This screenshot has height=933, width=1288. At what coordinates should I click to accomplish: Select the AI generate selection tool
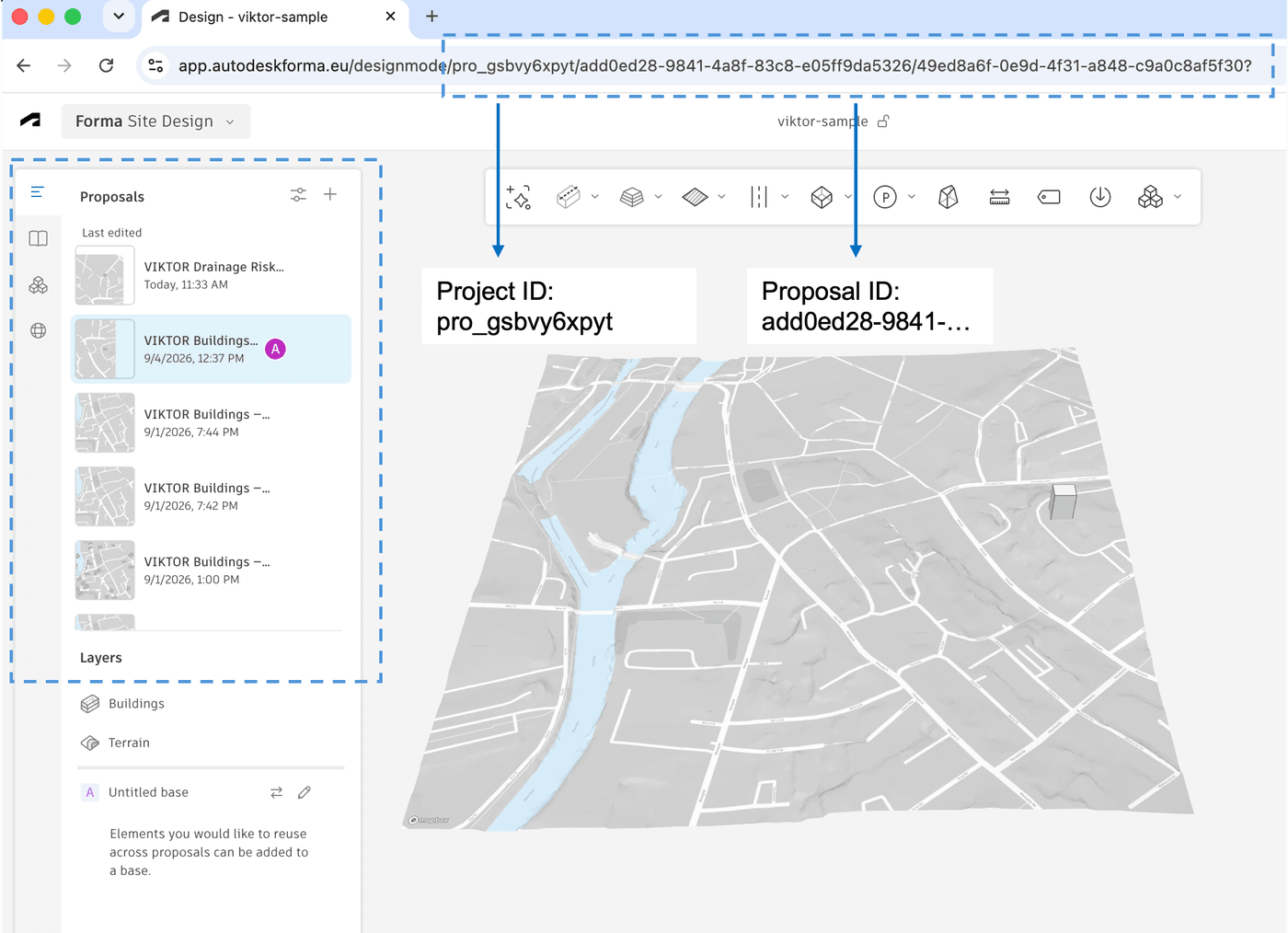519,197
